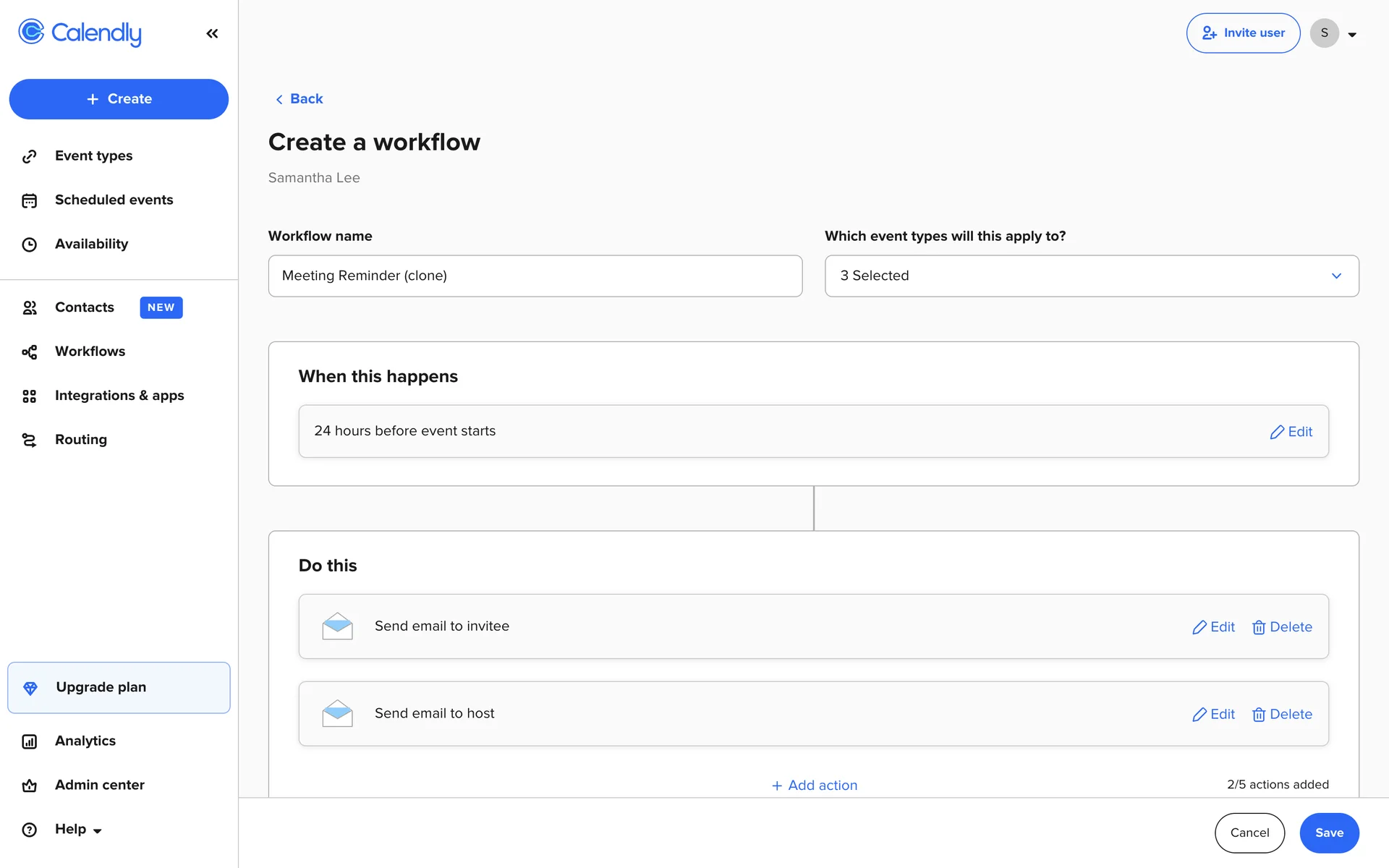Click the Routing sidebar icon
Image resolution: width=1389 pixels, height=868 pixels.
point(30,441)
